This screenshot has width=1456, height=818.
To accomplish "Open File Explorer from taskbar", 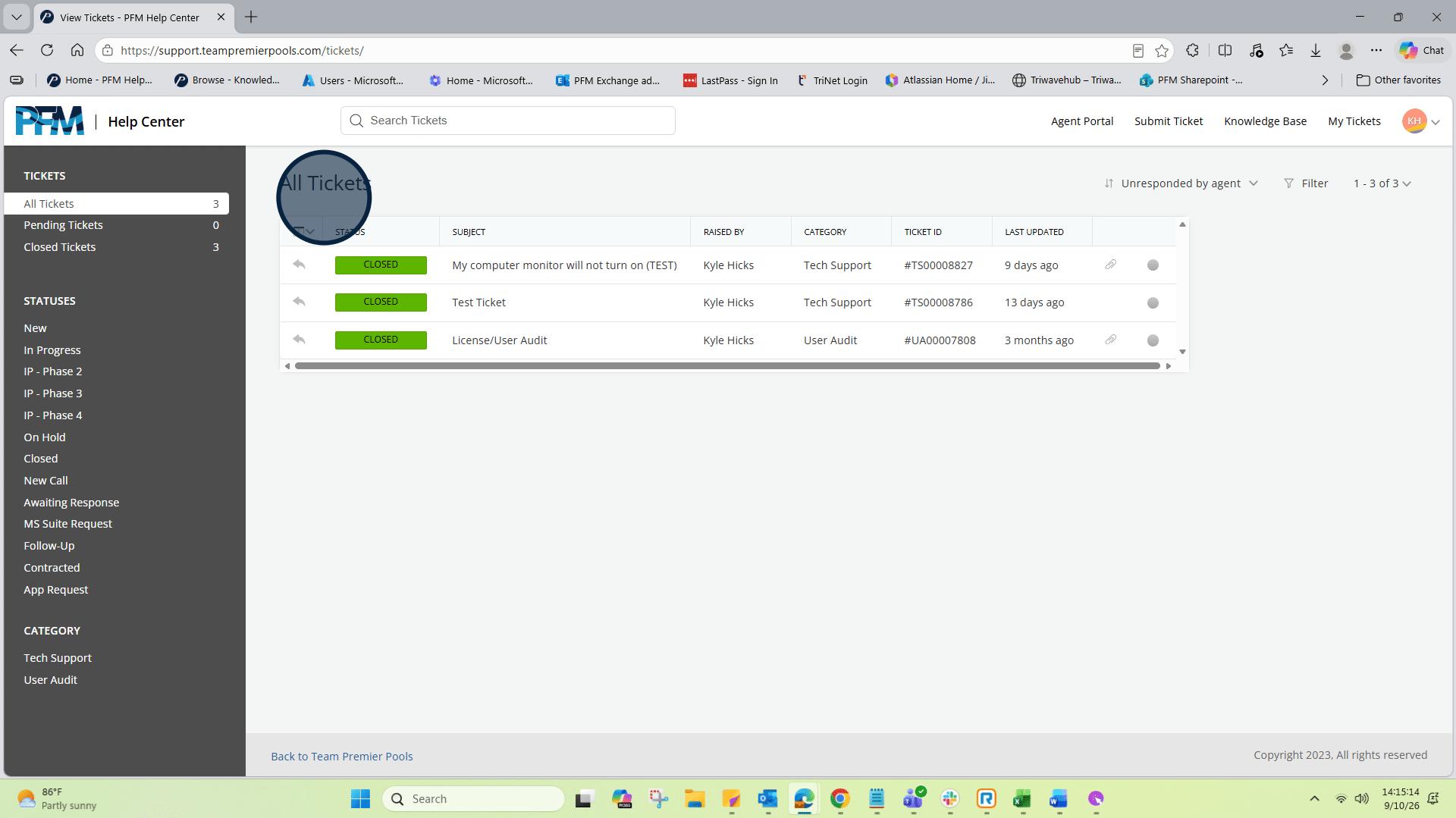I will (x=695, y=798).
